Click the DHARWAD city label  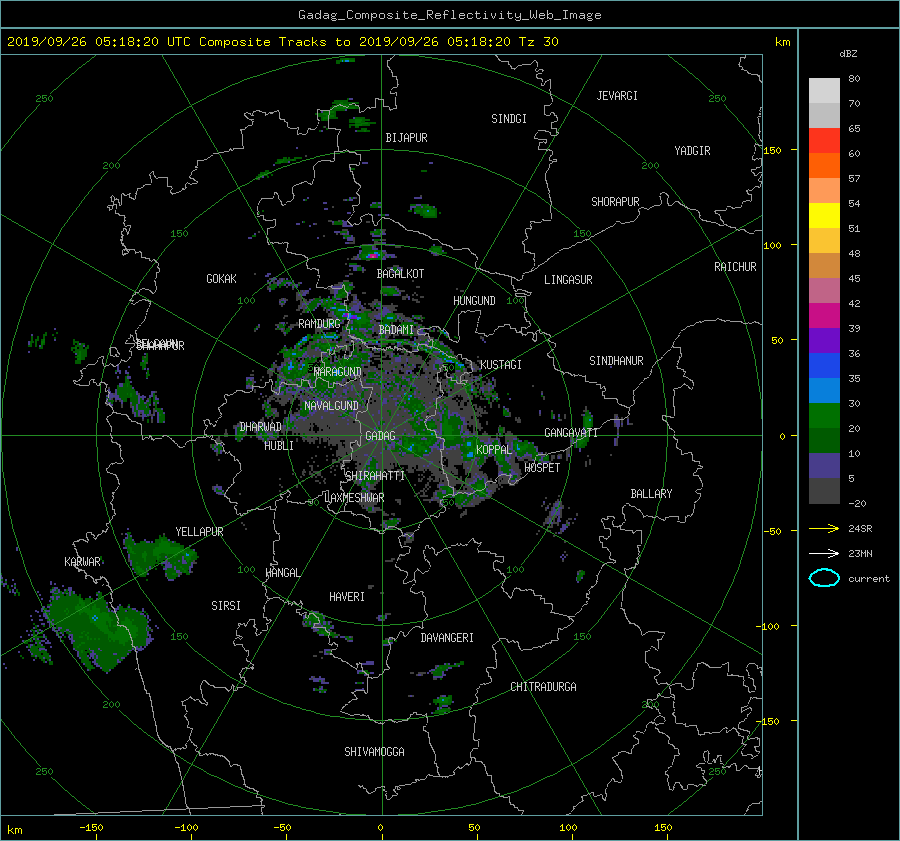261,427
